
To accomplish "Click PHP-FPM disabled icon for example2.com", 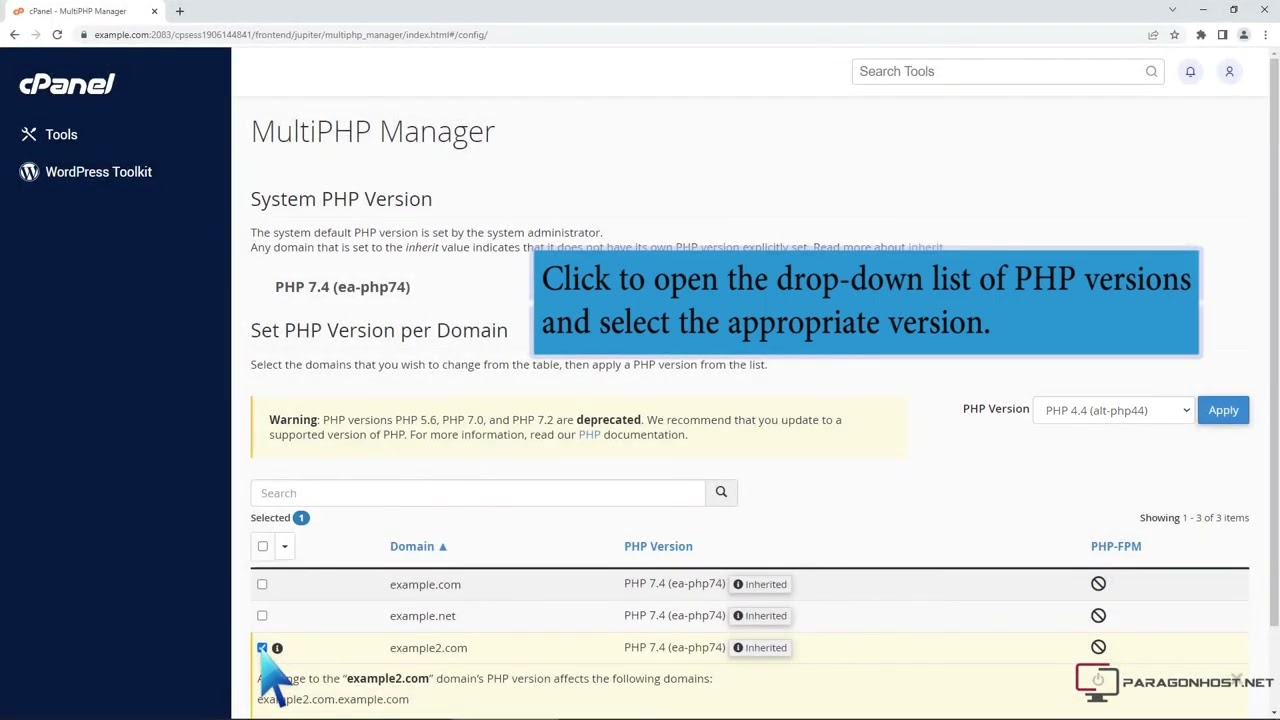I will click(x=1098, y=647).
